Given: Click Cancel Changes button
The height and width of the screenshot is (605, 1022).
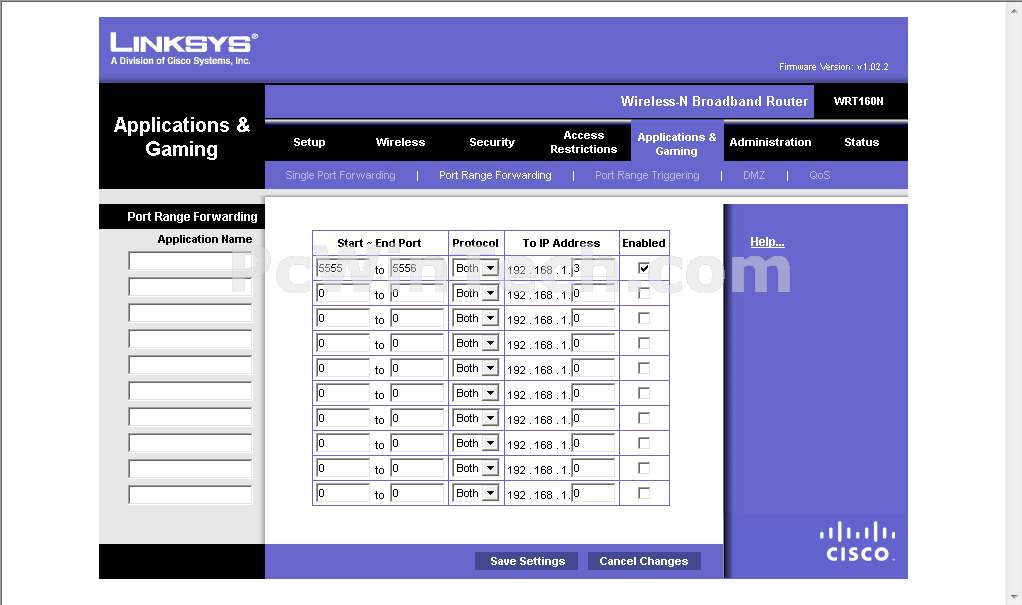Looking at the screenshot, I should pos(644,561).
